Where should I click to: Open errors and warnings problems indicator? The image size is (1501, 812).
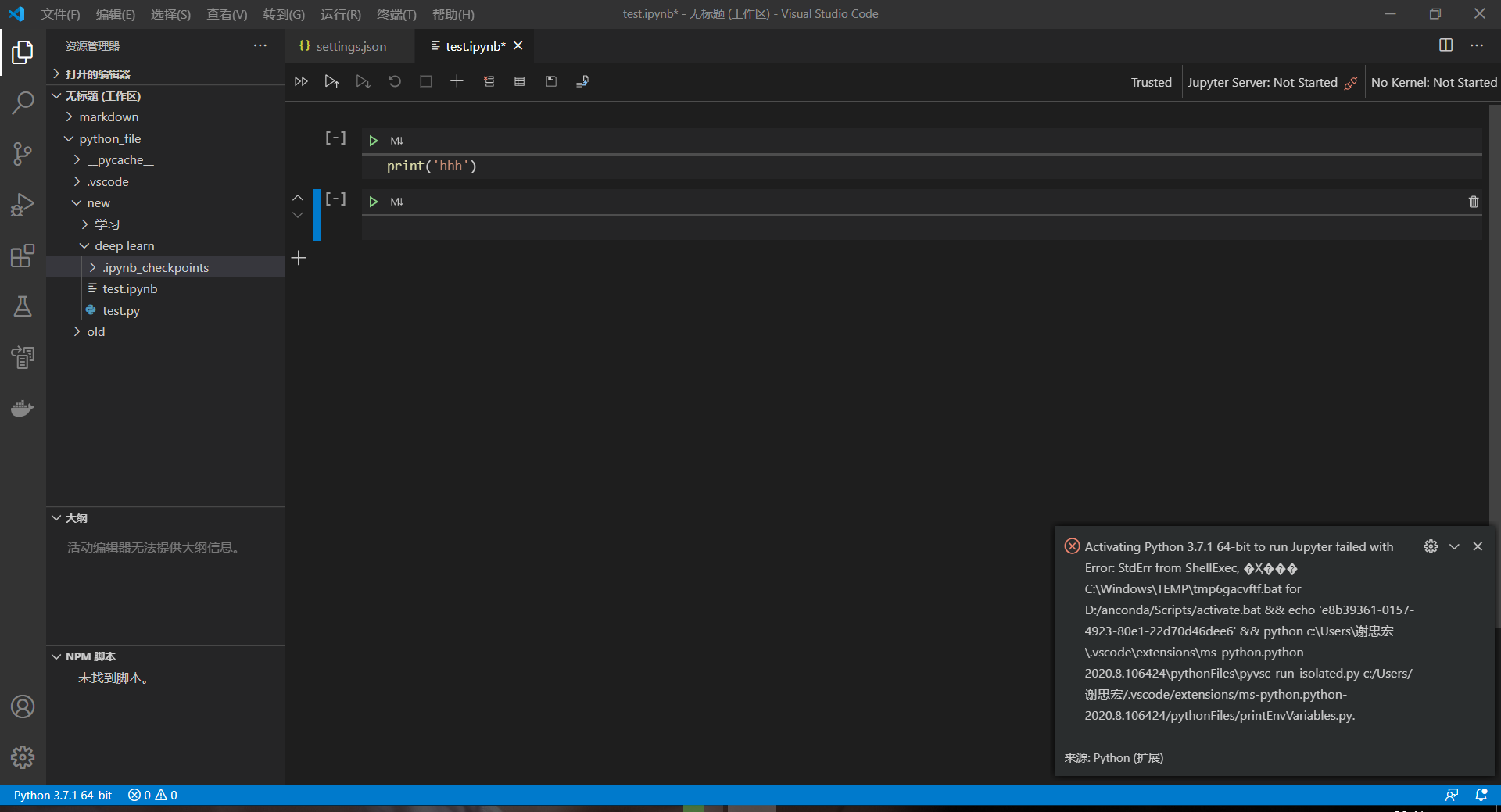[153, 795]
